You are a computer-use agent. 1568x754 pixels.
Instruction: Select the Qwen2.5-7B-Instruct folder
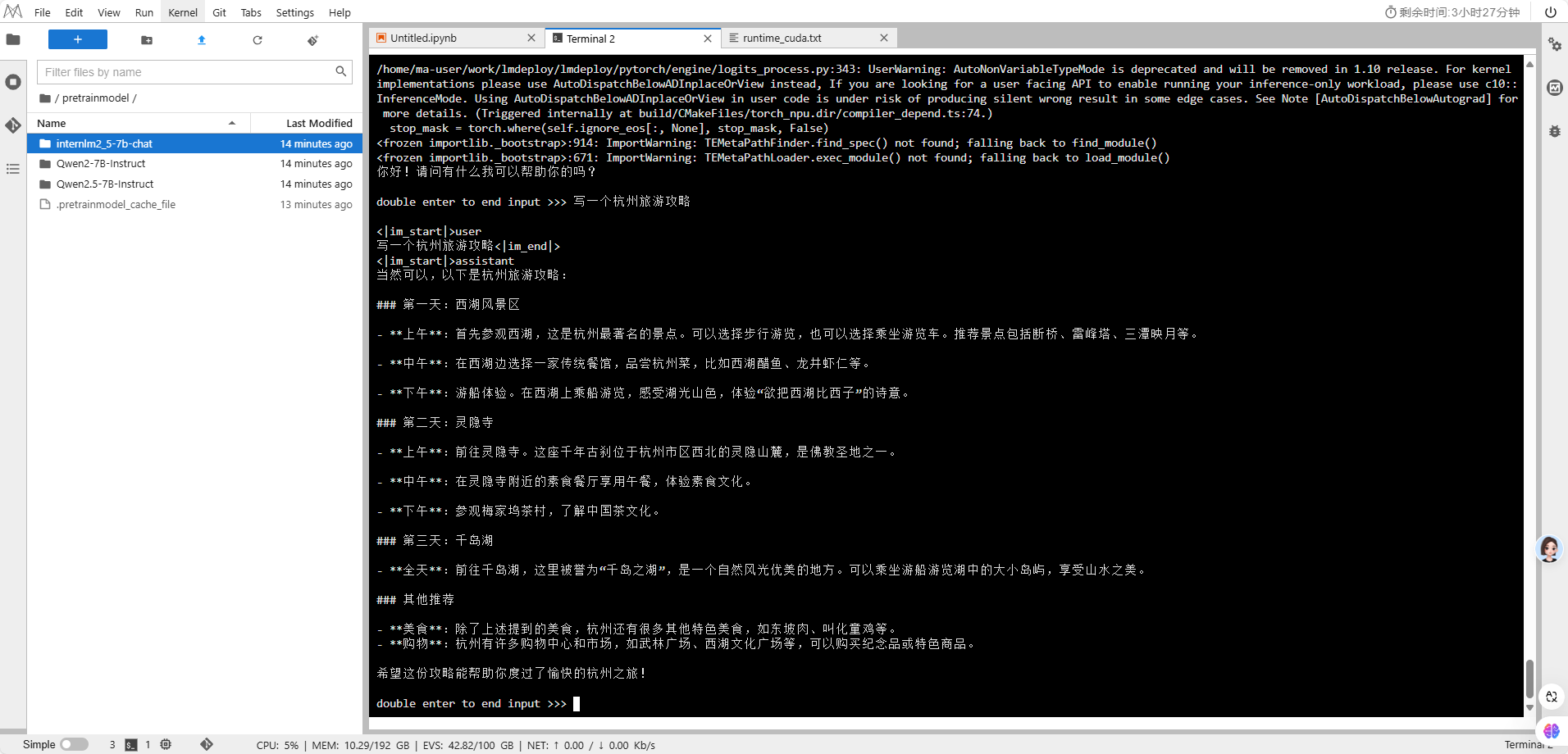click(195, 184)
